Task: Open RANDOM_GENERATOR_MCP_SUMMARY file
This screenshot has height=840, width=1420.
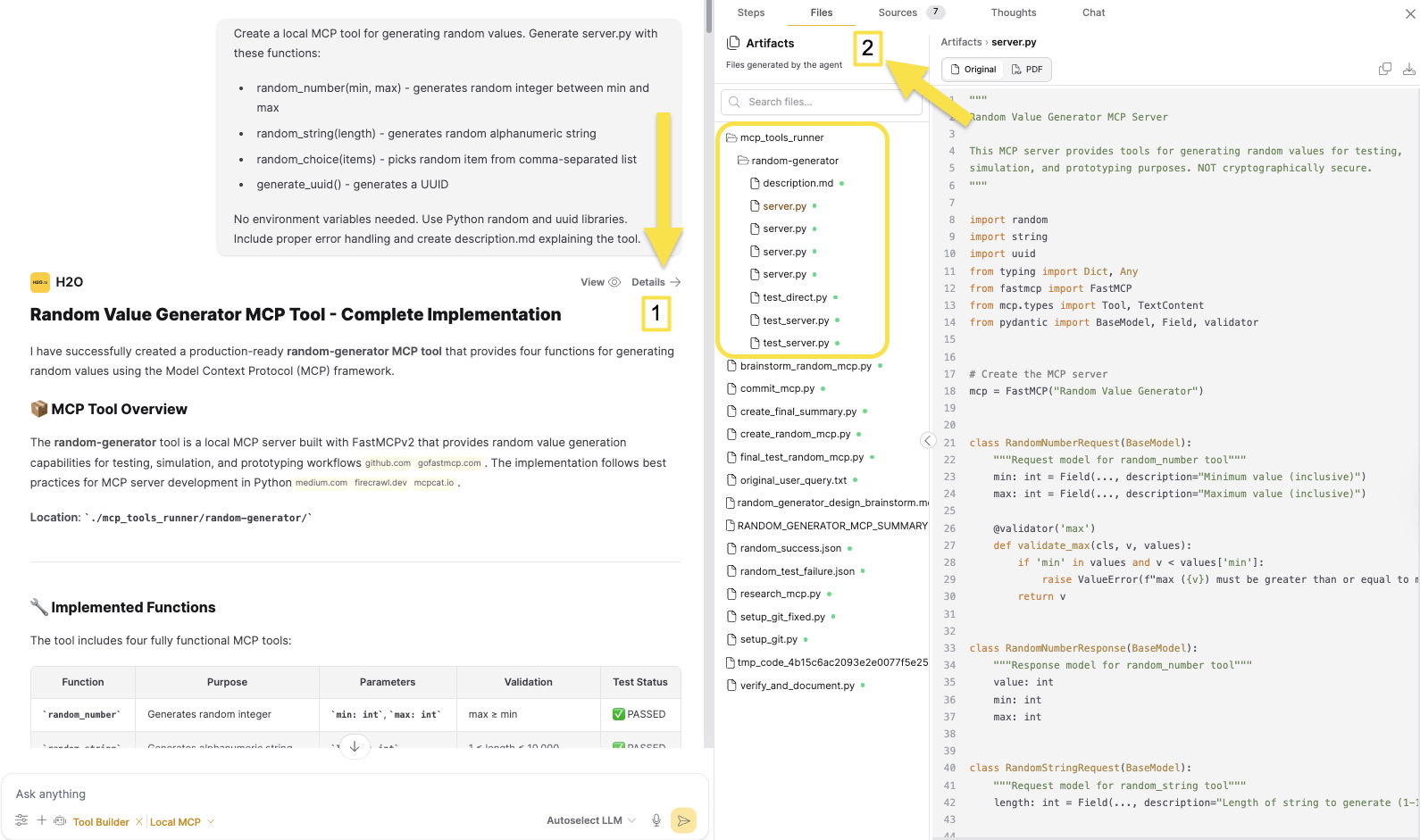Action: point(827,526)
